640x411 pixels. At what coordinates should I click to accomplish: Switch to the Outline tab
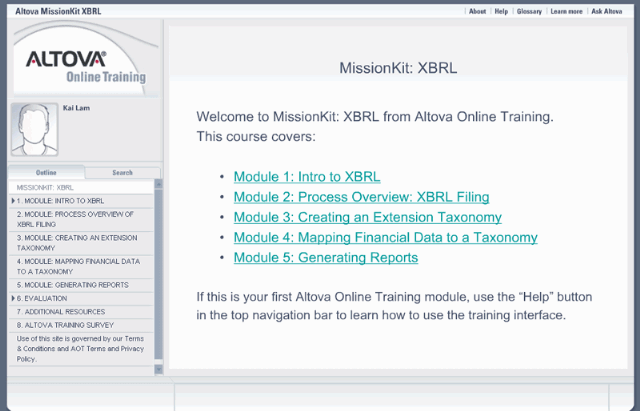click(x=46, y=172)
